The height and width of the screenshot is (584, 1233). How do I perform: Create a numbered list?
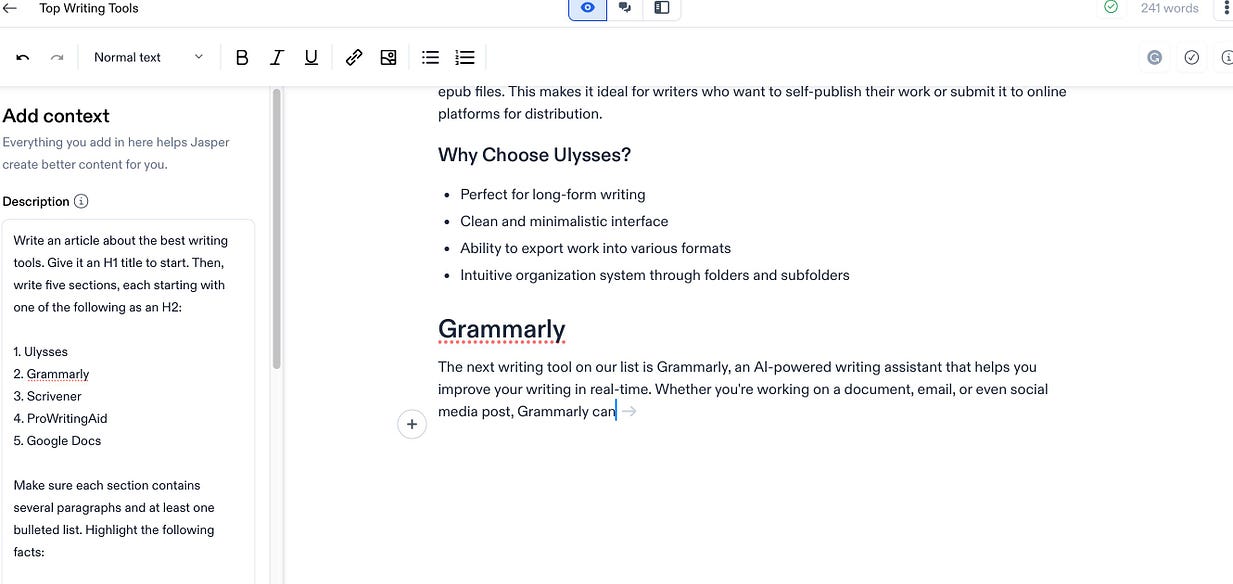(x=464, y=57)
